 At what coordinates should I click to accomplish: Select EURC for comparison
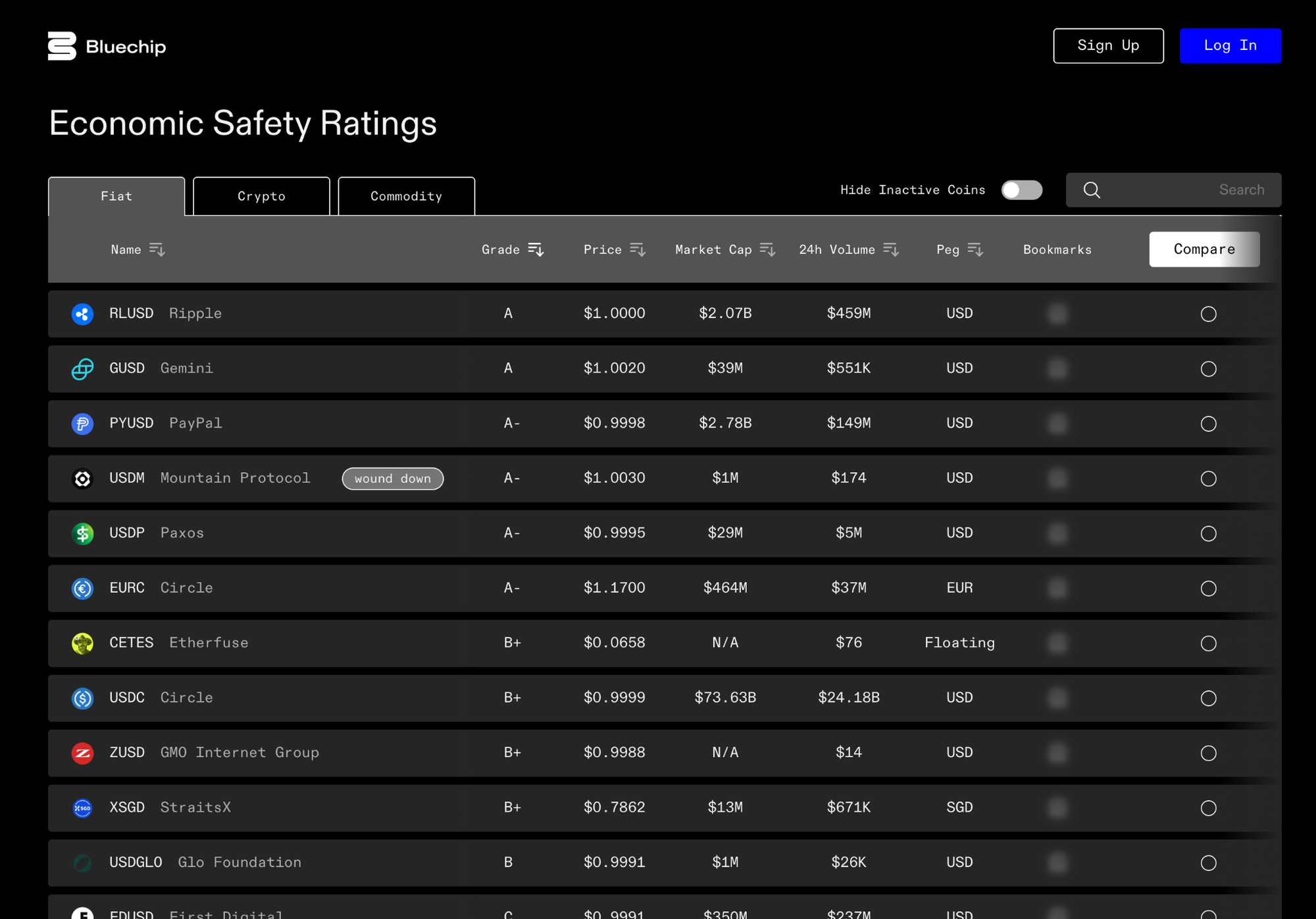pyautogui.click(x=1208, y=589)
